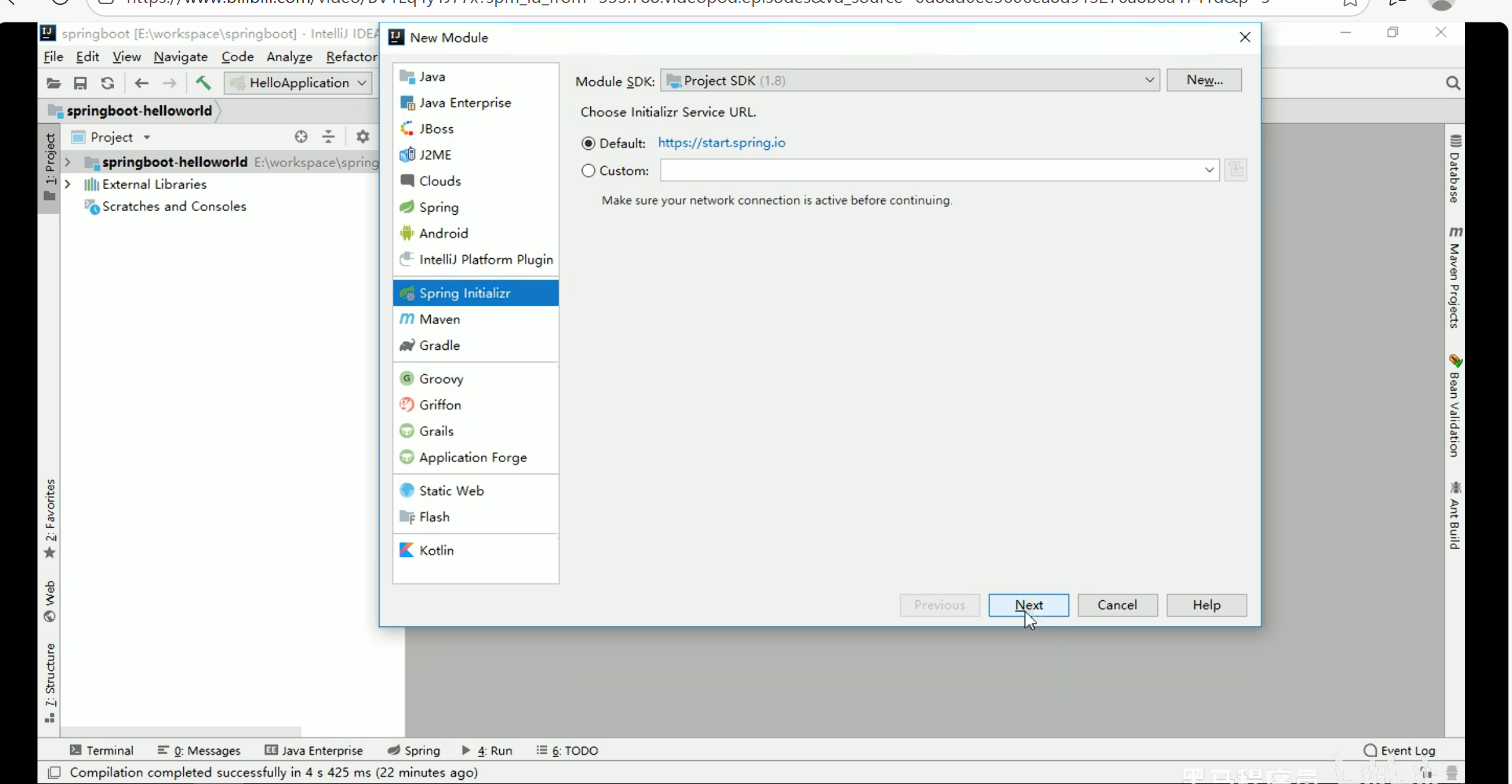
Task: Click the Next button
Action: click(x=1028, y=605)
